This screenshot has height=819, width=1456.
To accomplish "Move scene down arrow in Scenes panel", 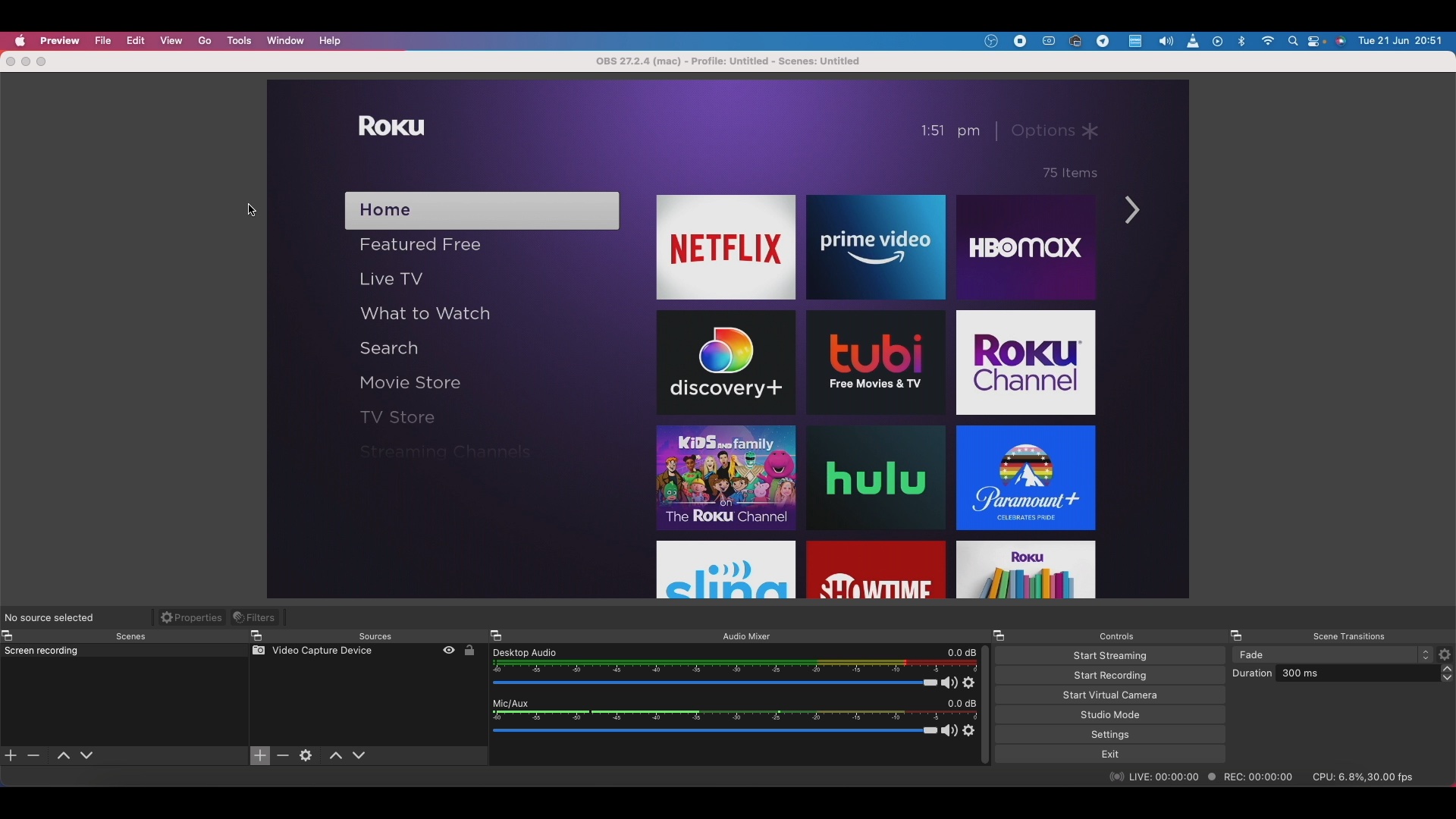I will pos(87,756).
